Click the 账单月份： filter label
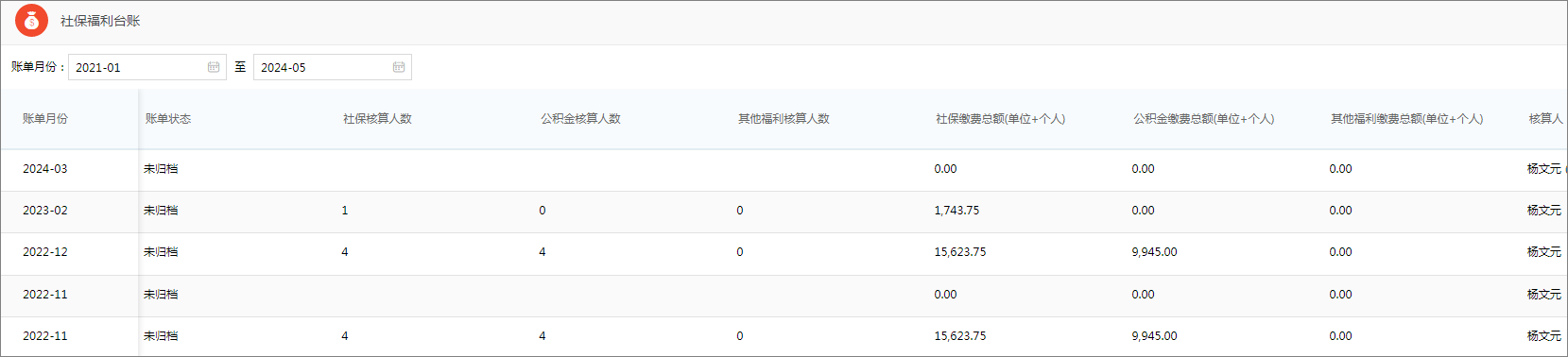Image resolution: width=1568 pixels, height=357 pixels. tap(38, 67)
